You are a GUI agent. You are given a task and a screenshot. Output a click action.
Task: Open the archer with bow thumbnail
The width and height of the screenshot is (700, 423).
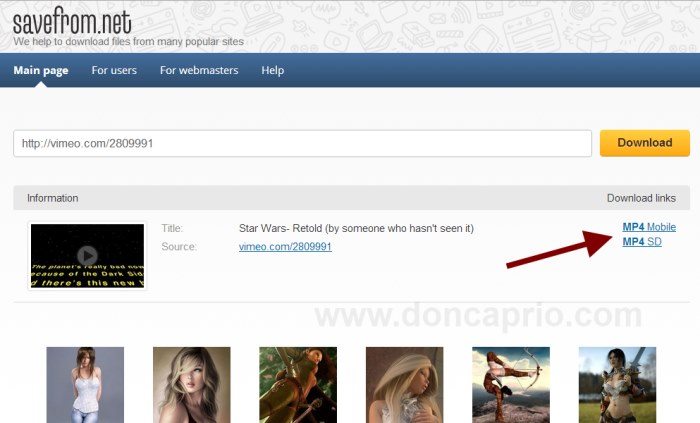[511, 385]
